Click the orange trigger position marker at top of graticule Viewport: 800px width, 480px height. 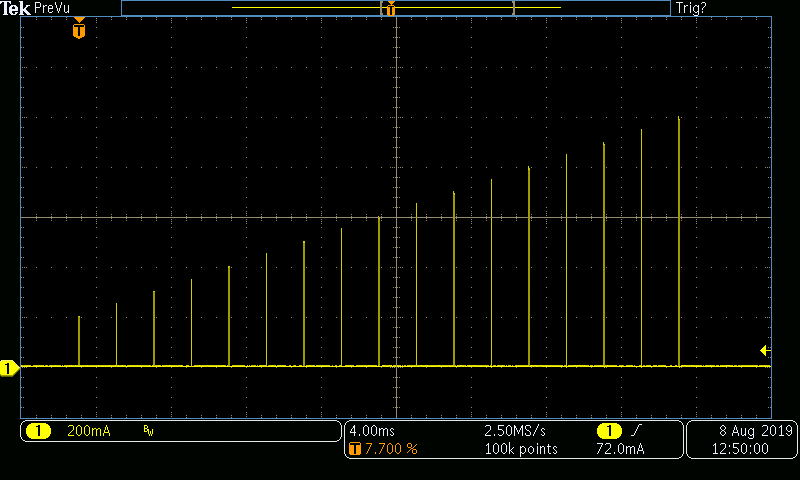(x=79, y=28)
